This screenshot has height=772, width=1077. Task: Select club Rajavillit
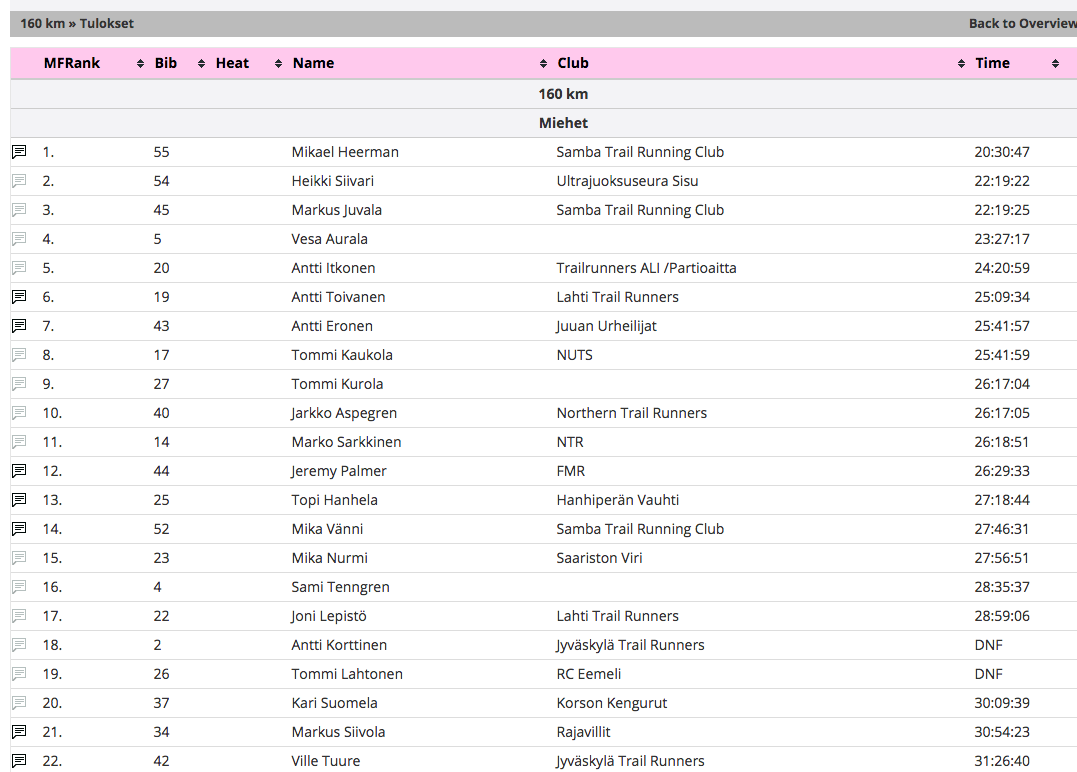click(x=583, y=732)
